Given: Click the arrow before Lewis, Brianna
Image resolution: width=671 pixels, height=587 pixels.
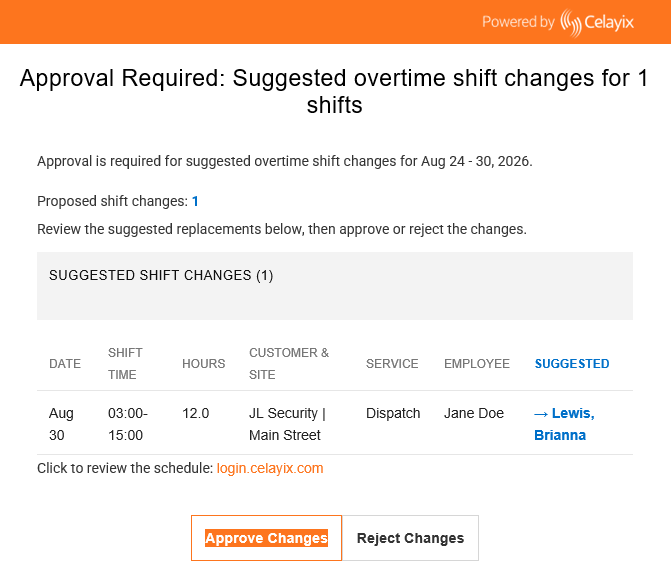Looking at the screenshot, I should (541, 414).
